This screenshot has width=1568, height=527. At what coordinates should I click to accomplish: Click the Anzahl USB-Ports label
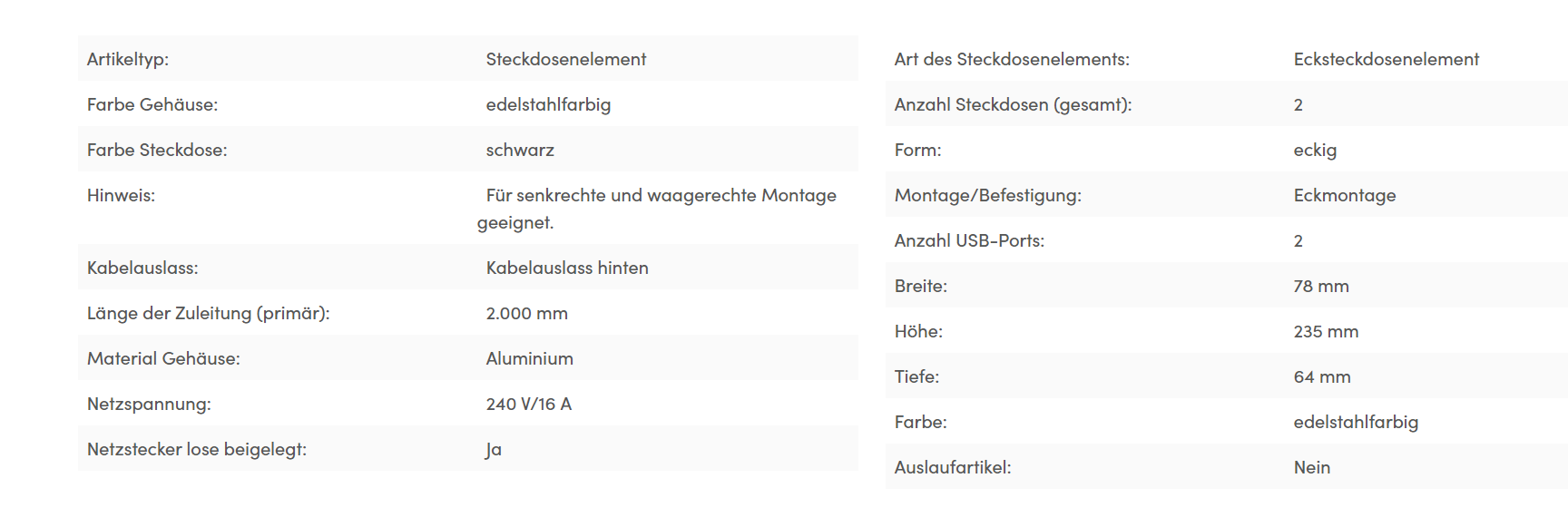click(969, 240)
